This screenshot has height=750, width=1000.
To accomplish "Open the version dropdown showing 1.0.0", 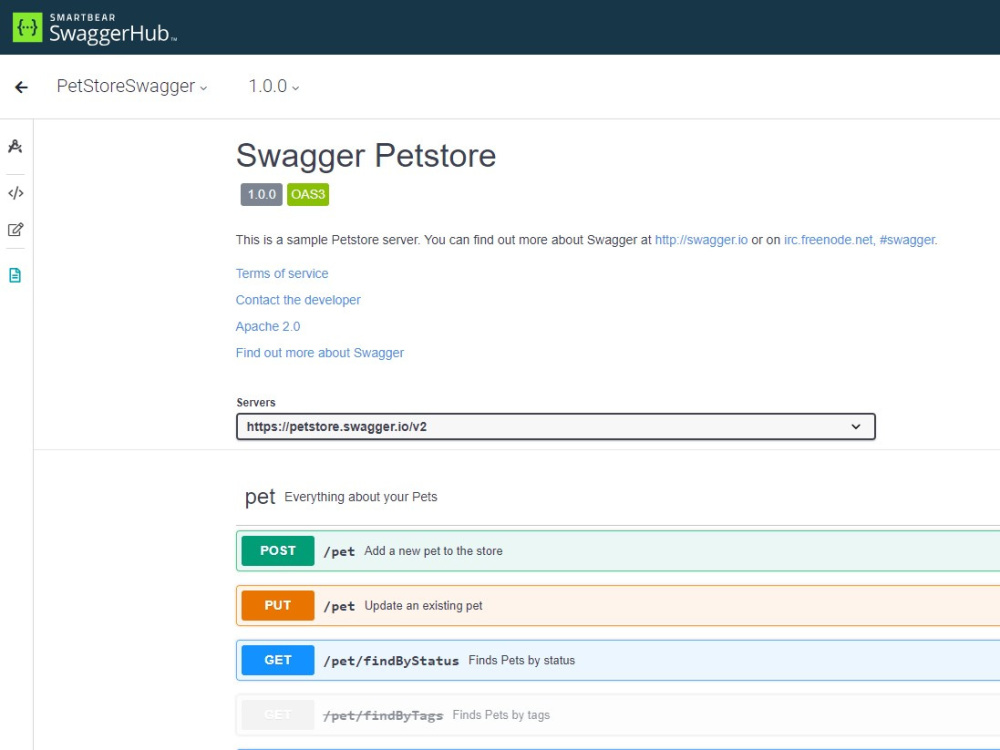I will [272, 87].
